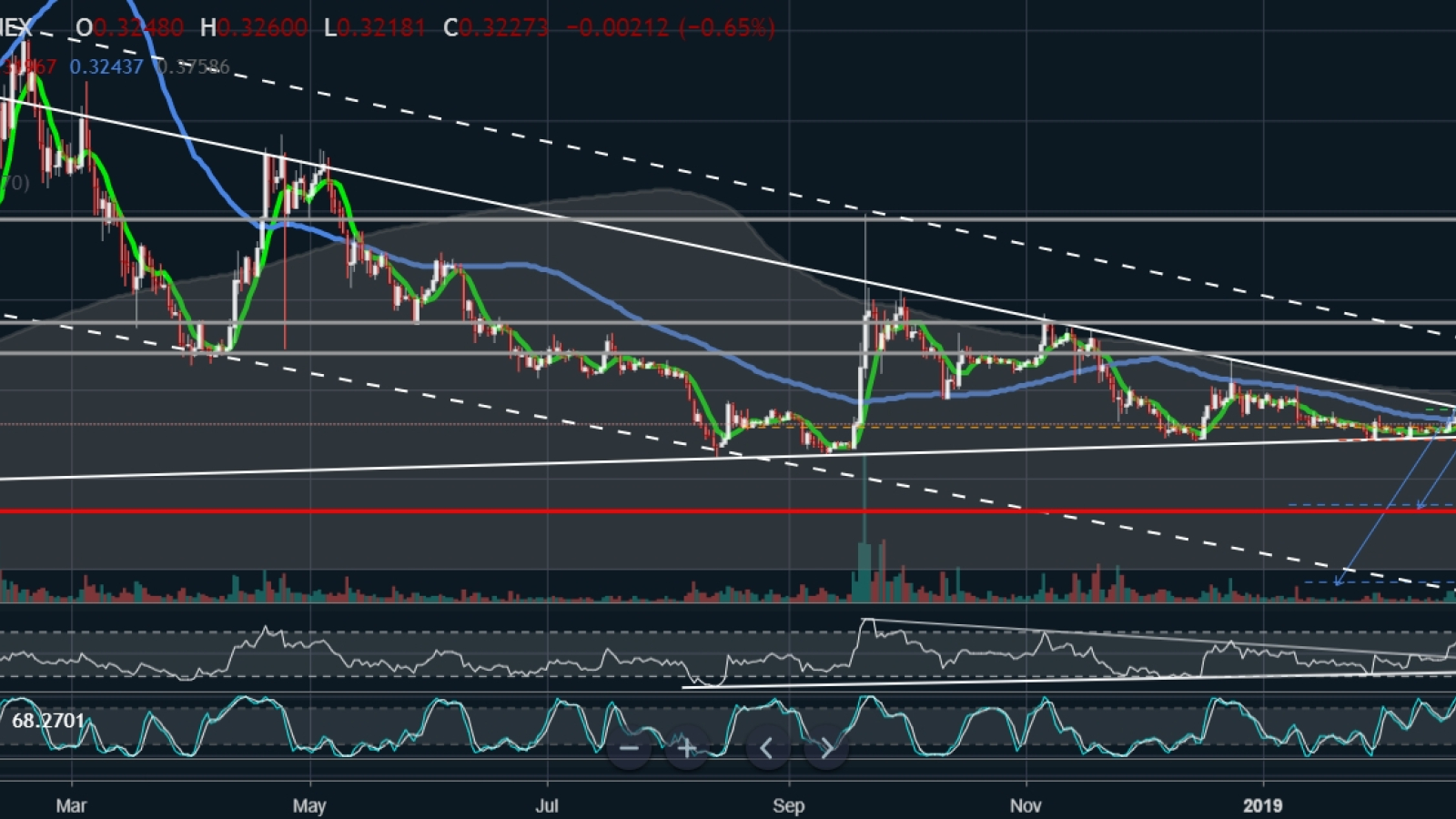Click the 2019 label on time axis
The image size is (1456, 819).
pos(1263,805)
